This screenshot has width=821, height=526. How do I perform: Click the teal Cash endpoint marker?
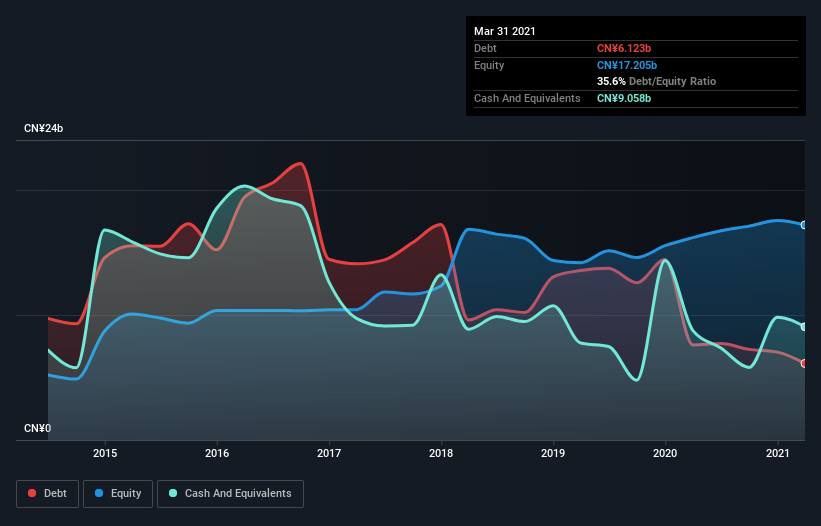804,327
